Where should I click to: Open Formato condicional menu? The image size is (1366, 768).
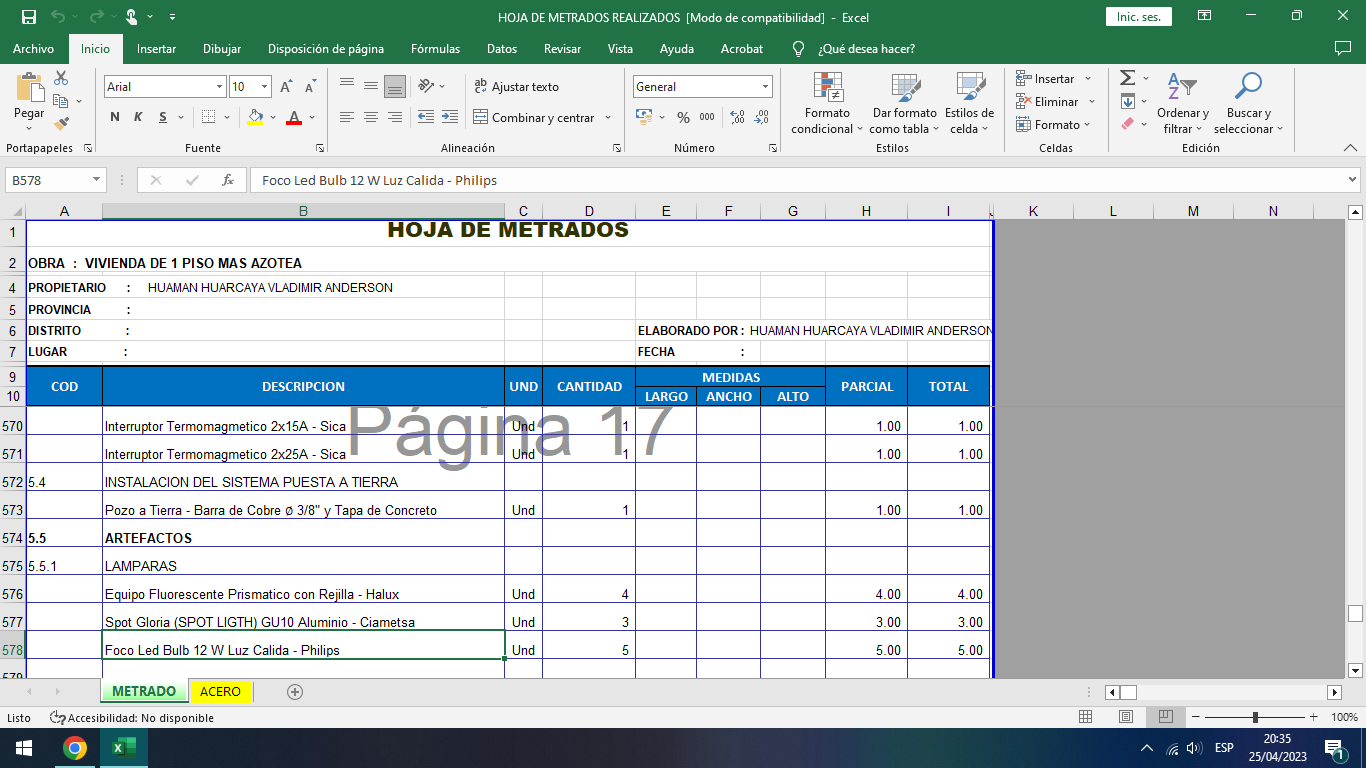pyautogui.click(x=827, y=103)
